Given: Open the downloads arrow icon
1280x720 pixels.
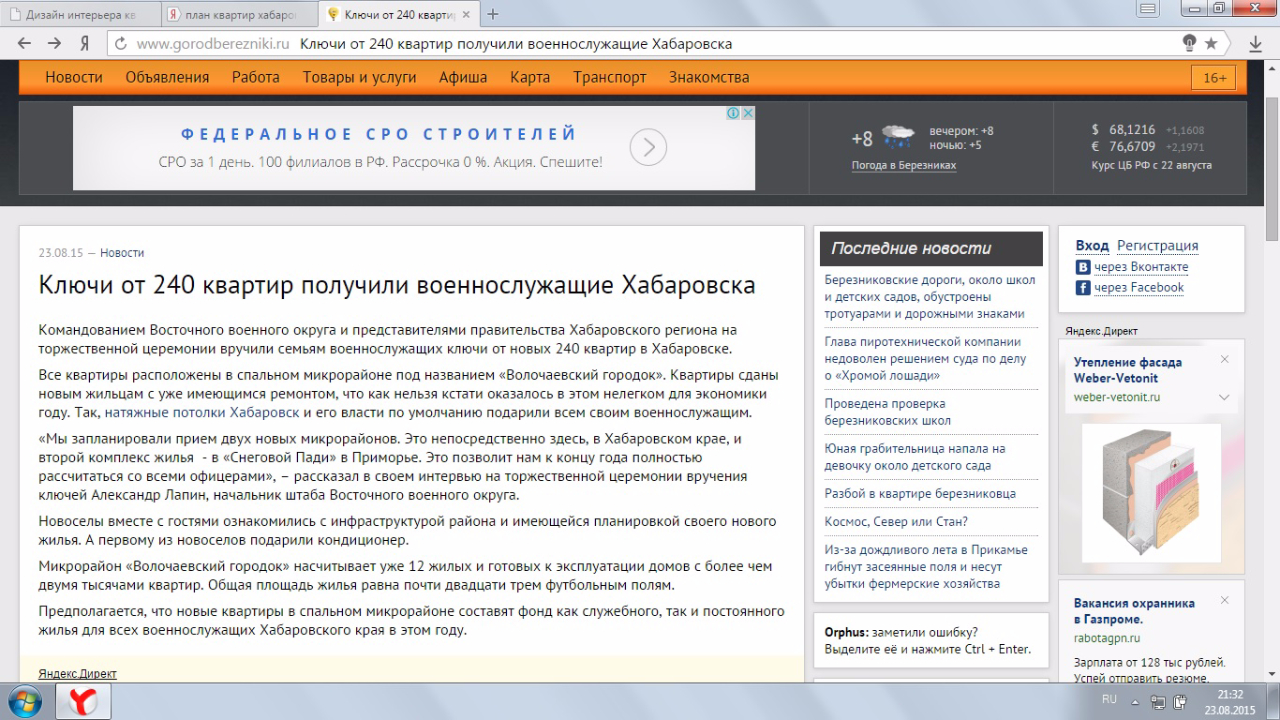Looking at the screenshot, I should click(x=1255, y=44).
